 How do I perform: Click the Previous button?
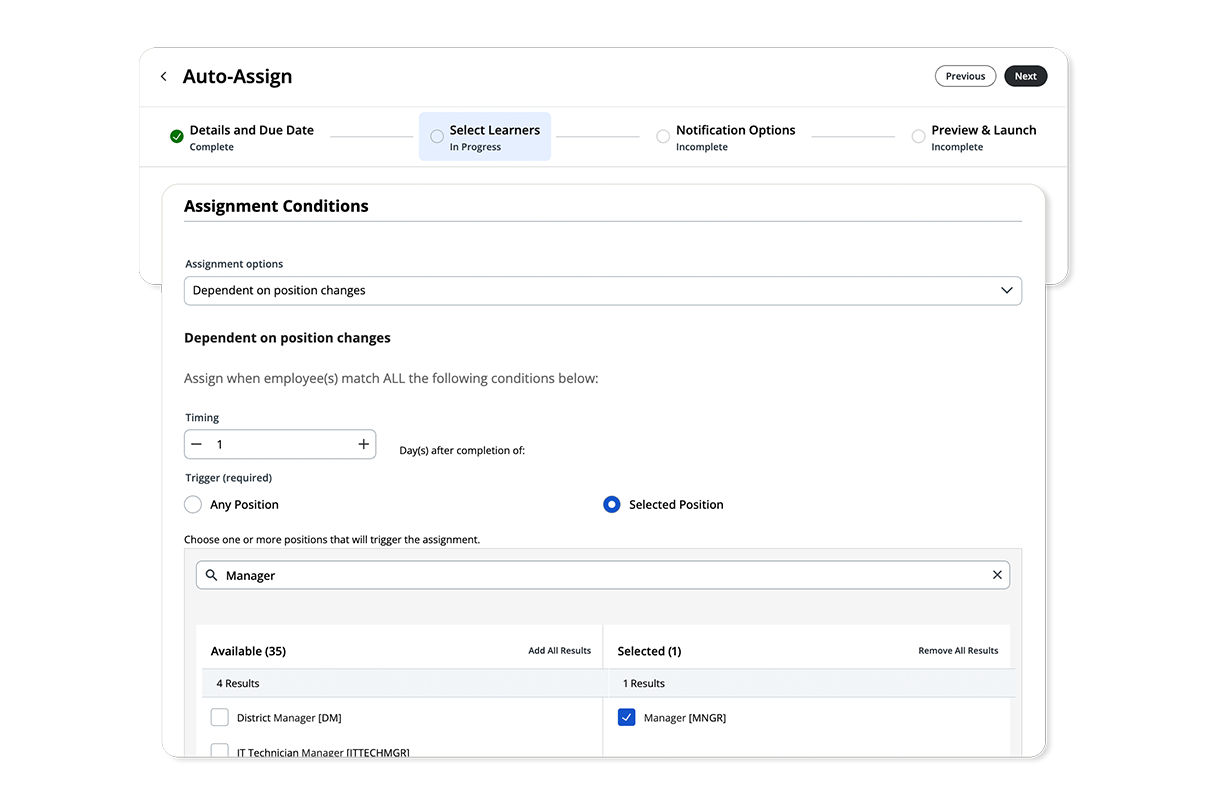pyautogui.click(x=965, y=76)
